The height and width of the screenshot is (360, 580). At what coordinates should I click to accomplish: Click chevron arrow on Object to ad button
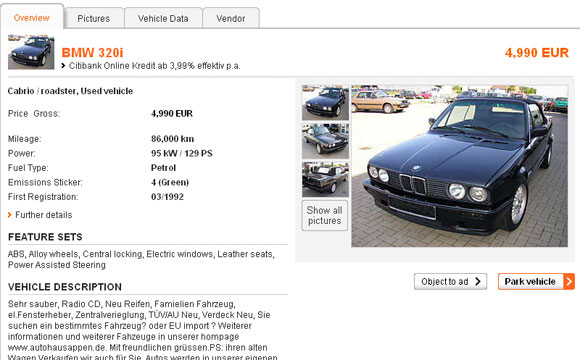click(x=478, y=282)
